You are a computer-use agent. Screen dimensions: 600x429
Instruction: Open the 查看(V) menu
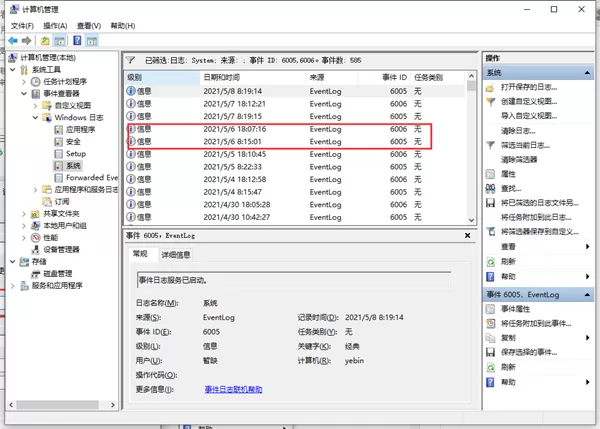89,26
